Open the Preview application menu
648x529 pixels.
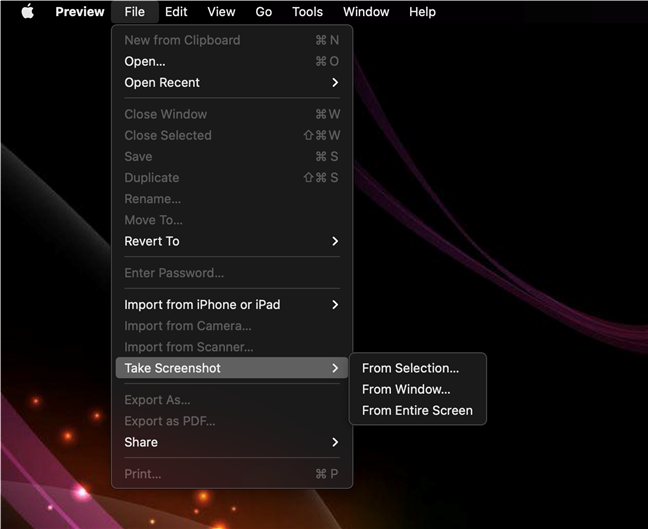pyautogui.click(x=80, y=12)
